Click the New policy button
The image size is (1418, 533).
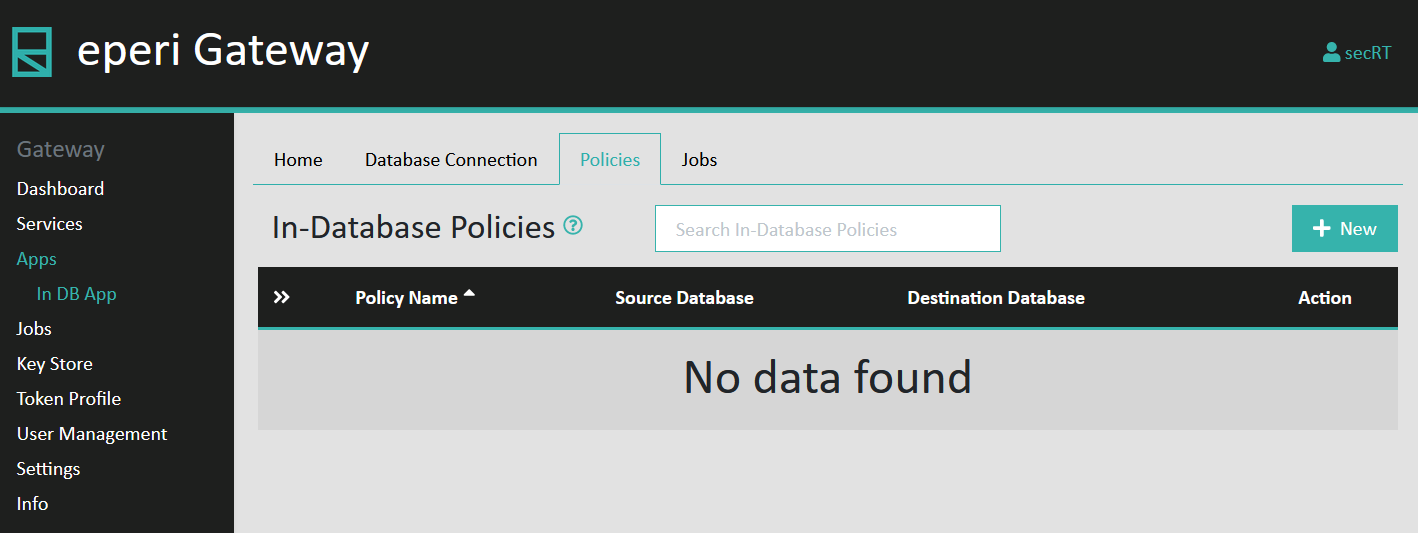point(1345,229)
